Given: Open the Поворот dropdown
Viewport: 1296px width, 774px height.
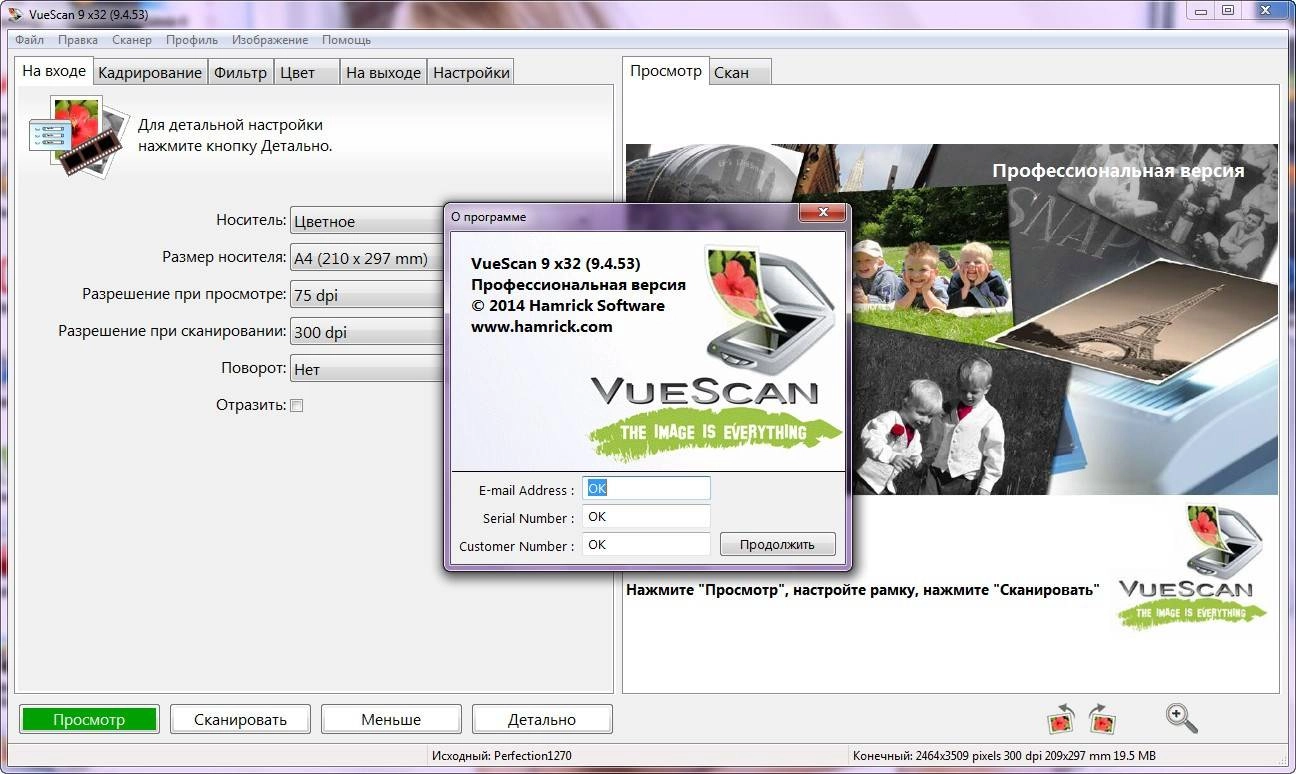Looking at the screenshot, I should pos(367,369).
